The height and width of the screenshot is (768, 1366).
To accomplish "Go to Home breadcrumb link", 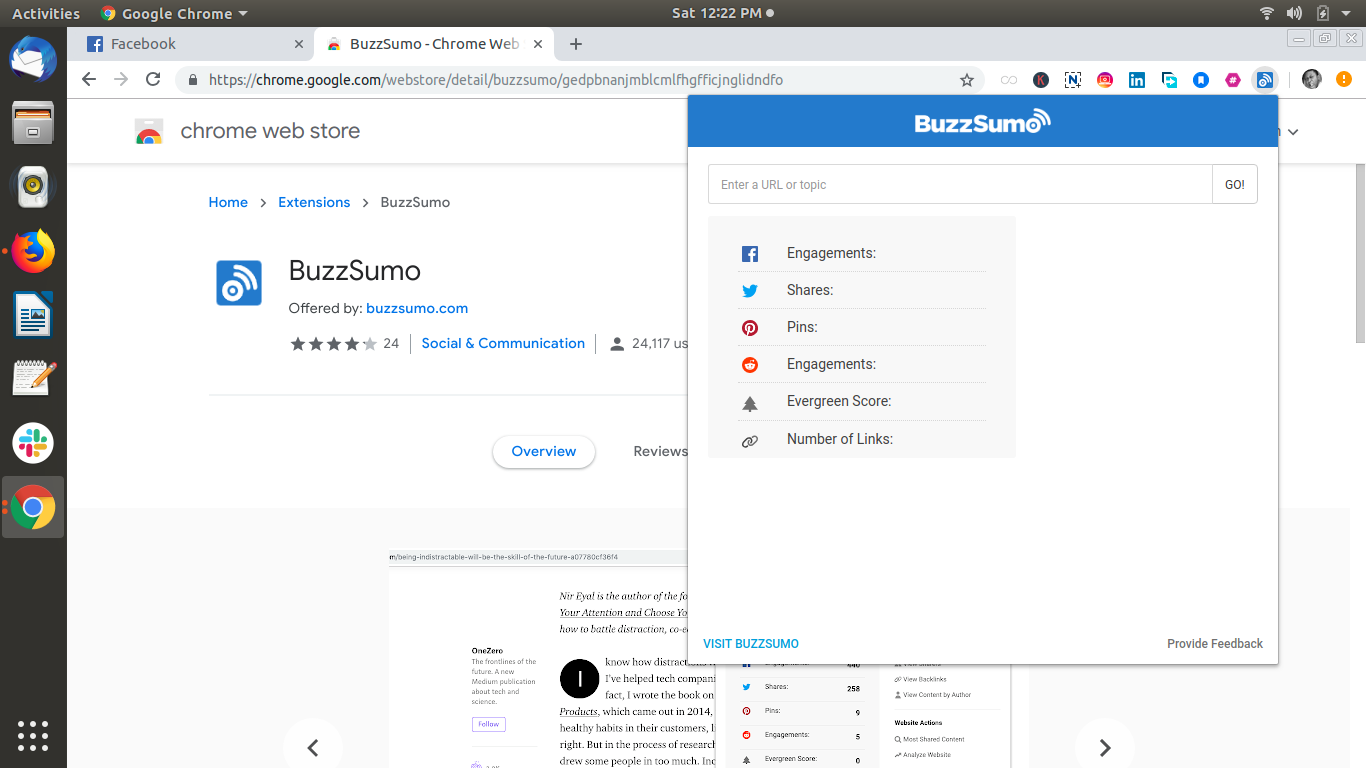I will pyautogui.click(x=228, y=202).
